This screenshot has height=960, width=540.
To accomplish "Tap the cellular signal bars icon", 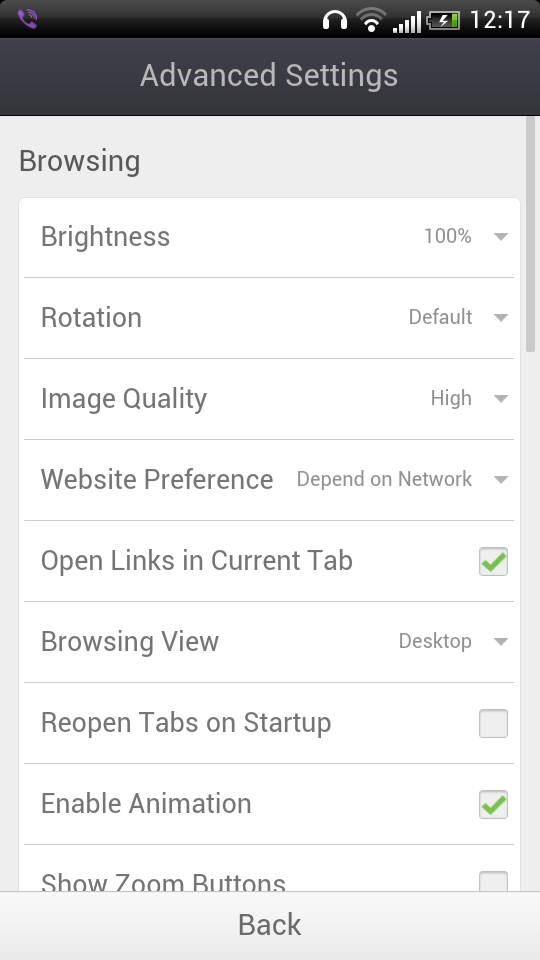I will click(x=407, y=21).
